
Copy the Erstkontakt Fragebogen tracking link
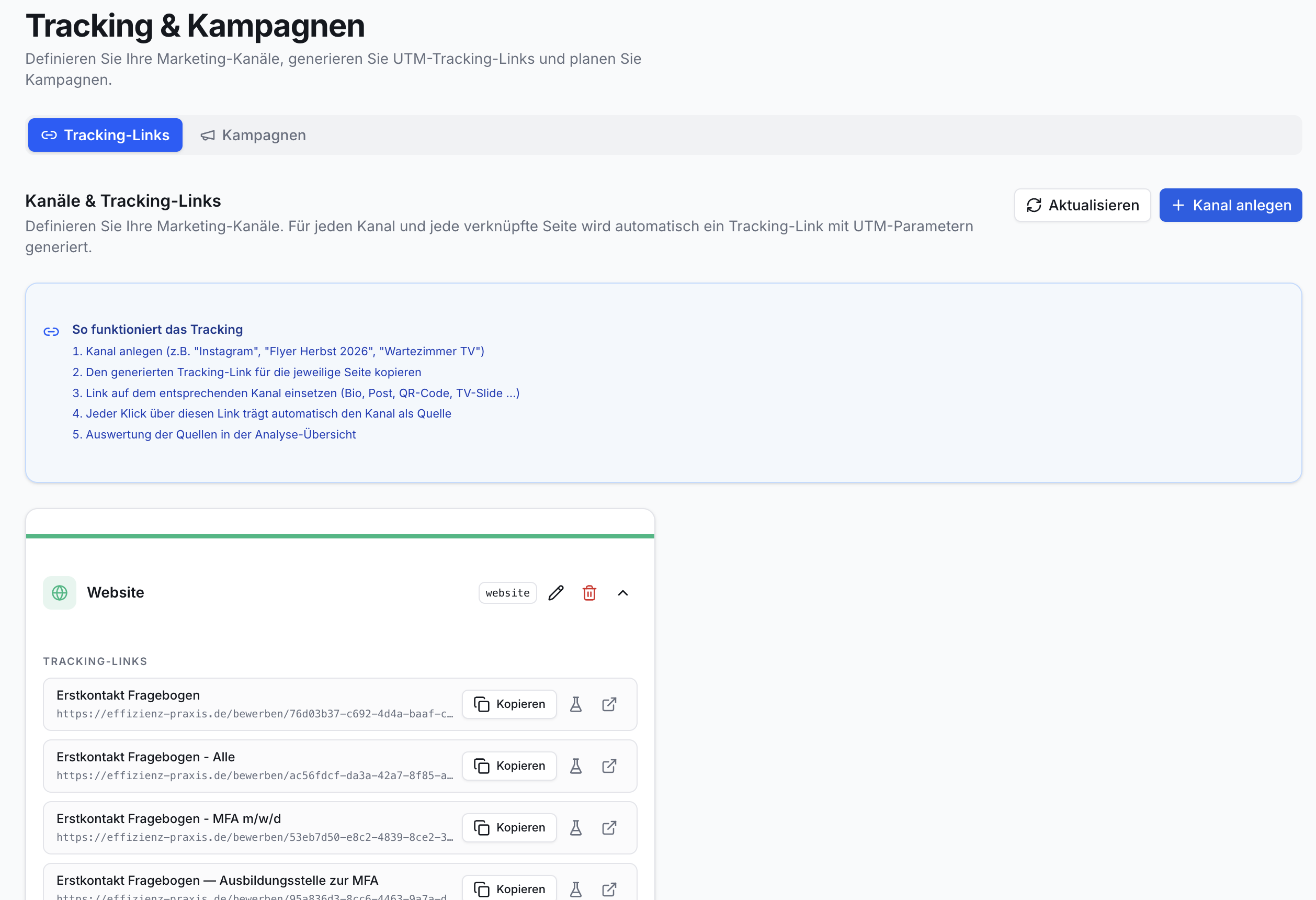coord(509,704)
